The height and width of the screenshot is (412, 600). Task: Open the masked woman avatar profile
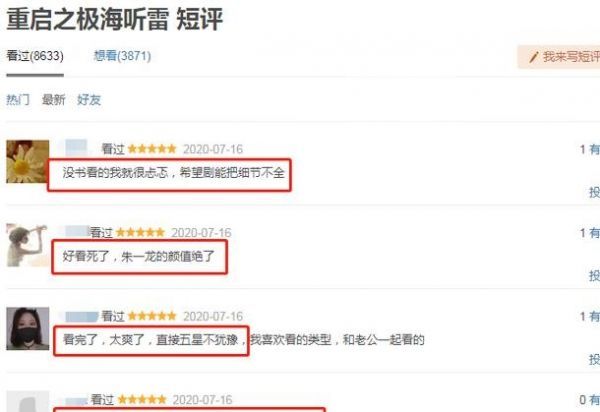[28, 329]
